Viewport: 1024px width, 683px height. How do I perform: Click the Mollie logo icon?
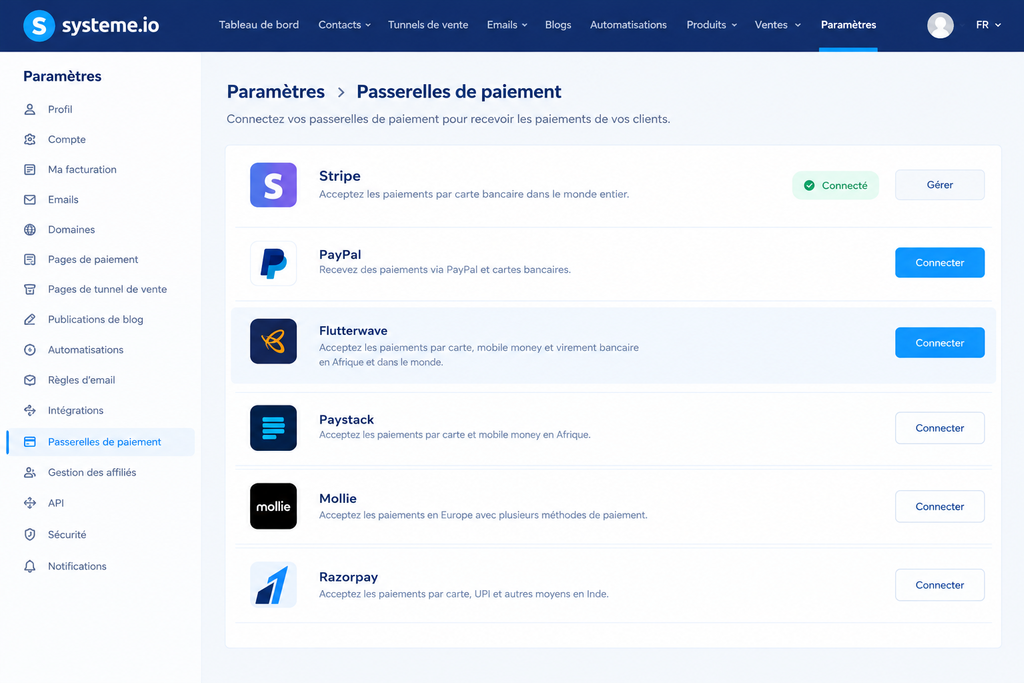273,506
